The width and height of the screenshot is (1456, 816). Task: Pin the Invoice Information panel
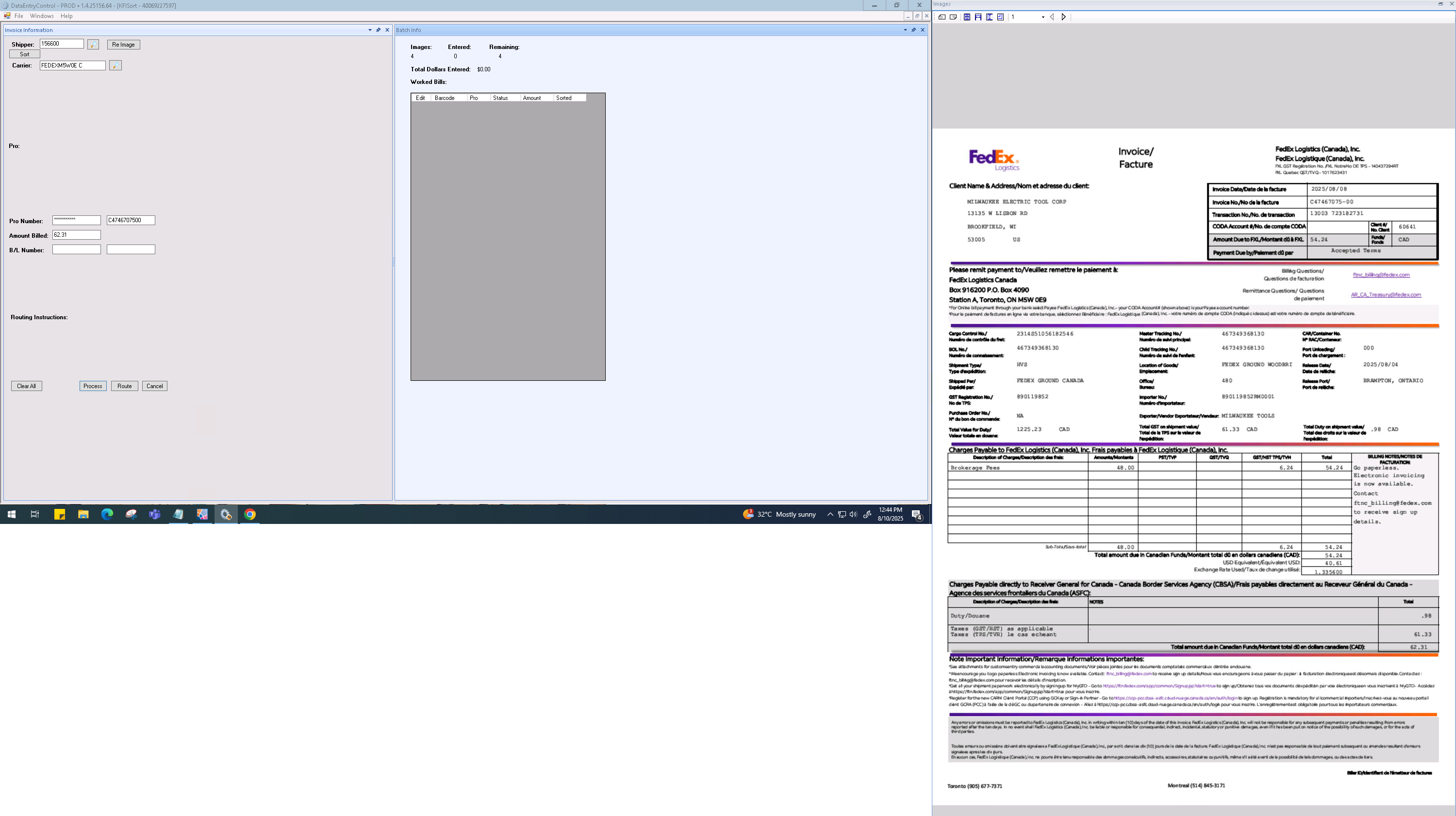pos(378,30)
